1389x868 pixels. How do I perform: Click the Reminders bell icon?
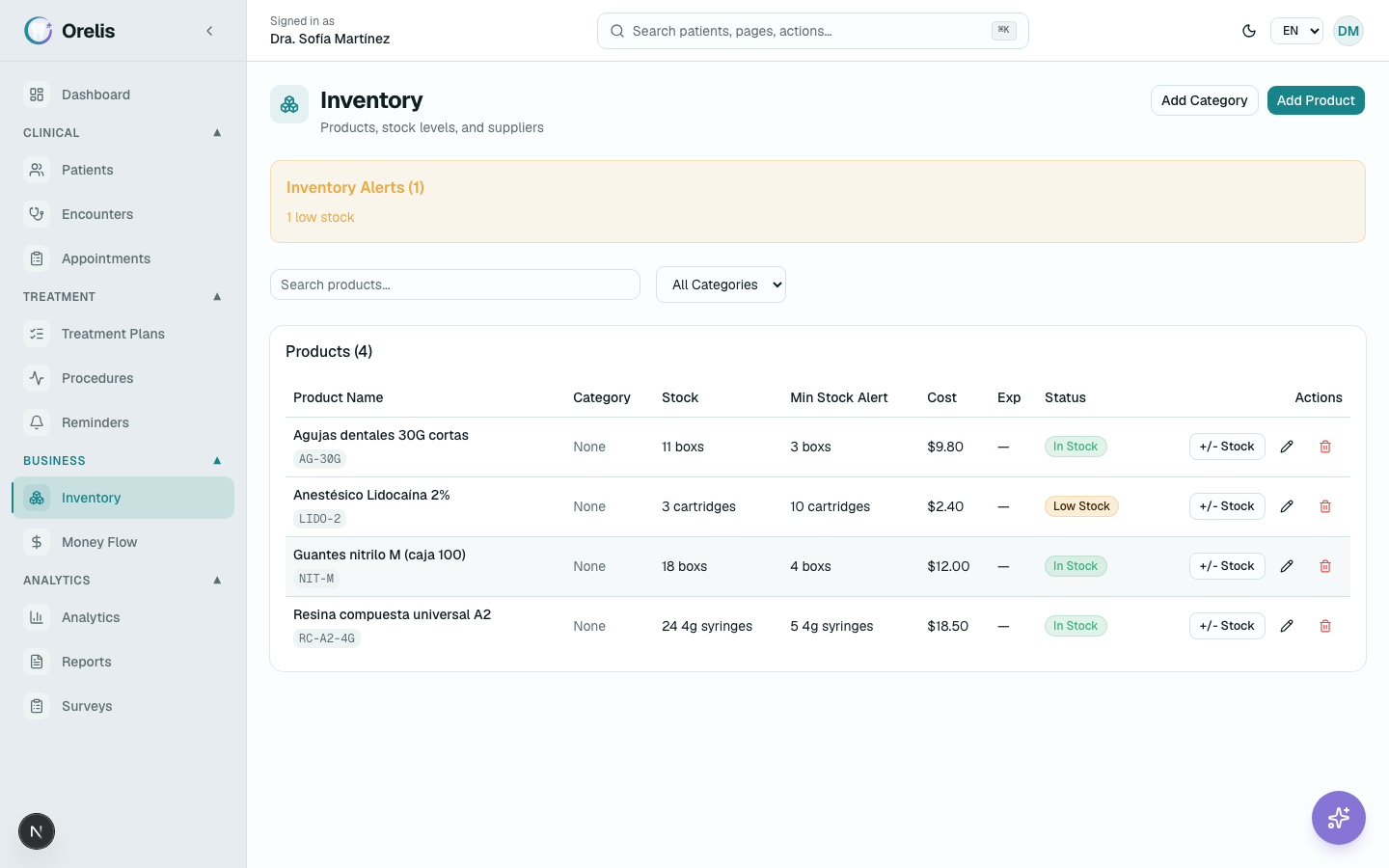(37, 422)
